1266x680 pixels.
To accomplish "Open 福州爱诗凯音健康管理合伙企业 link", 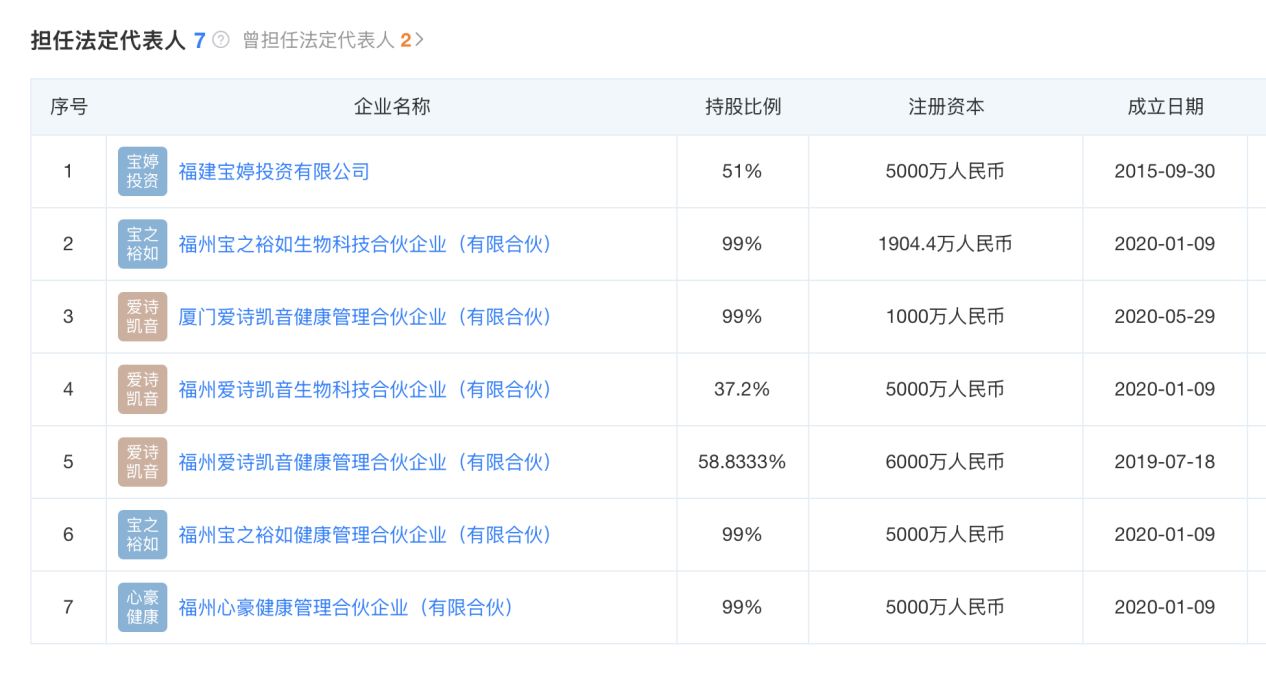I will [365, 462].
